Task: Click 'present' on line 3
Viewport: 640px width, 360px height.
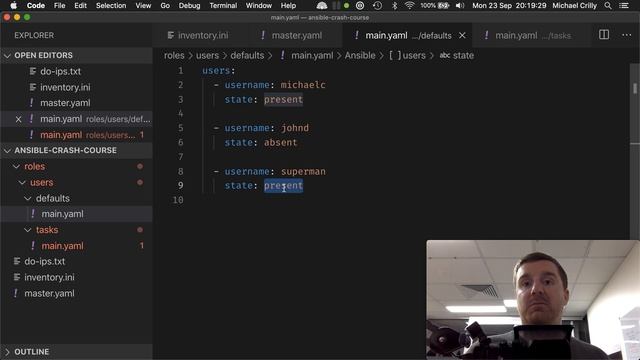Action: (283, 100)
